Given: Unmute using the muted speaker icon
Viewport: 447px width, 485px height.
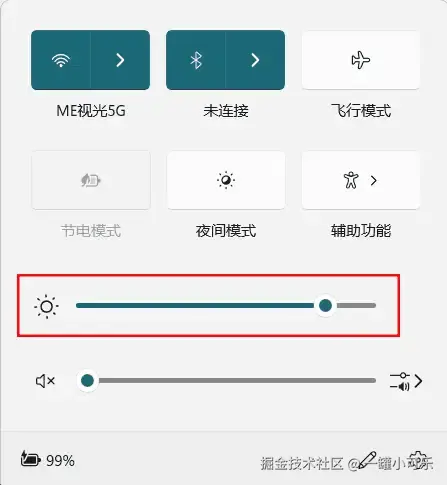Looking at the screenshot, I should click(x=45, y=381).
